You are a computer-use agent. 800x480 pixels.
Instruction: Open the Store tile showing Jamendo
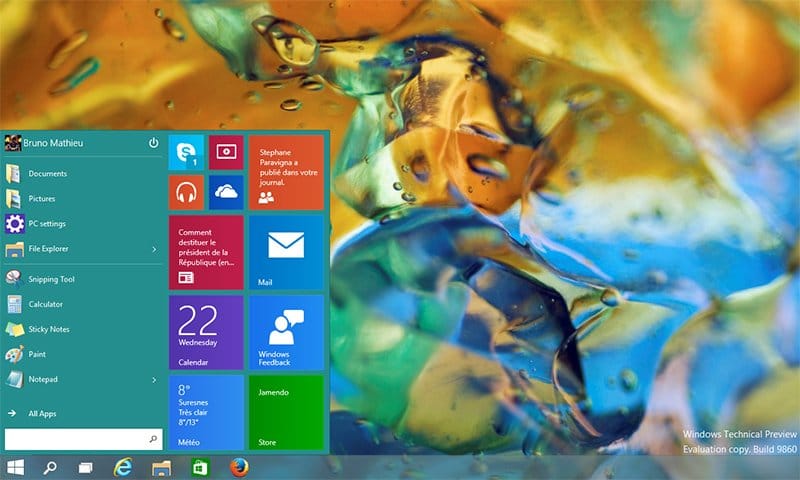pyautogui.click(x=286, y=413)
